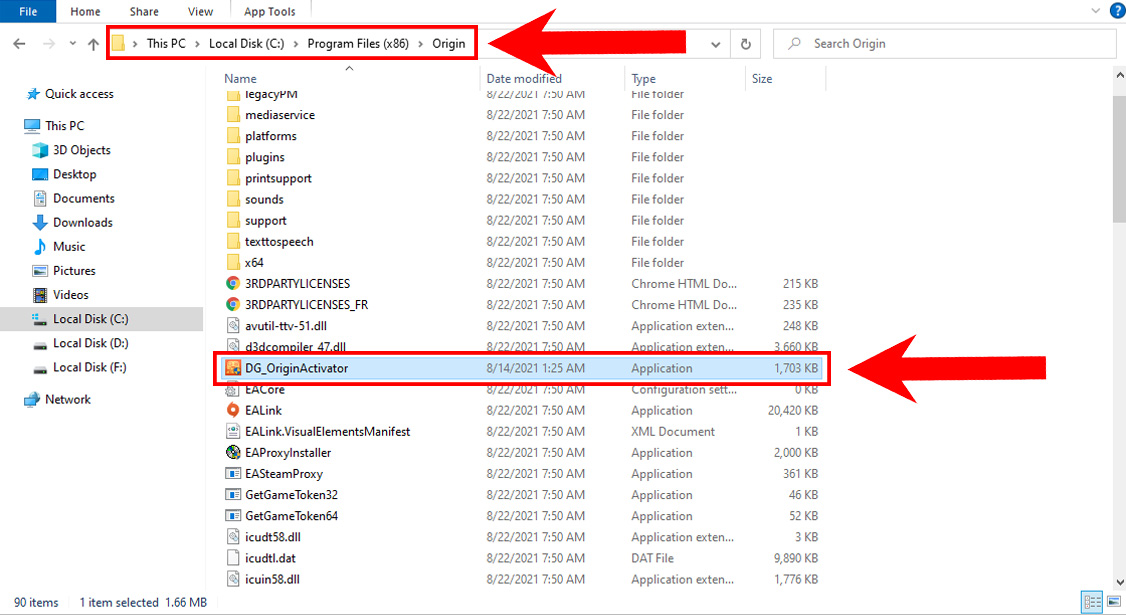Select icudt58.dll file icon
Image resolution: width=1126 pixels, height=615 pixels.
(233, 537)
